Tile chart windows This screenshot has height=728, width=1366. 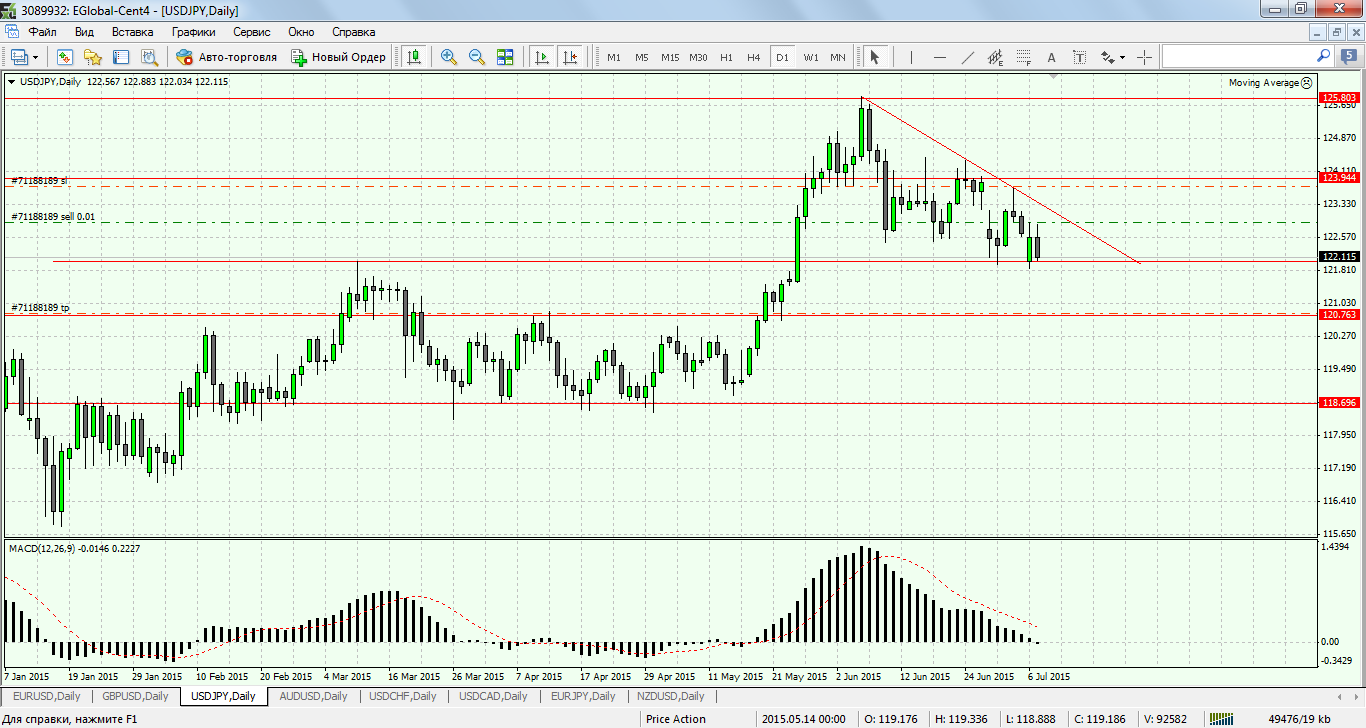point(505,57)
